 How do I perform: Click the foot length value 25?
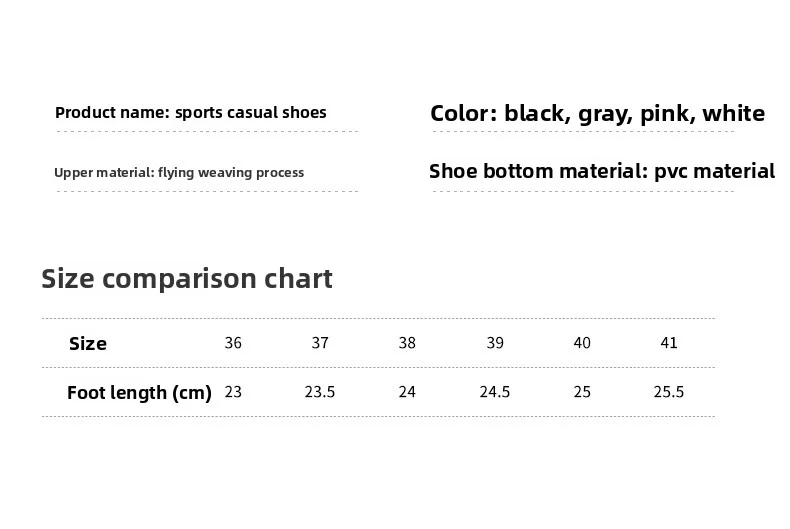582,392
